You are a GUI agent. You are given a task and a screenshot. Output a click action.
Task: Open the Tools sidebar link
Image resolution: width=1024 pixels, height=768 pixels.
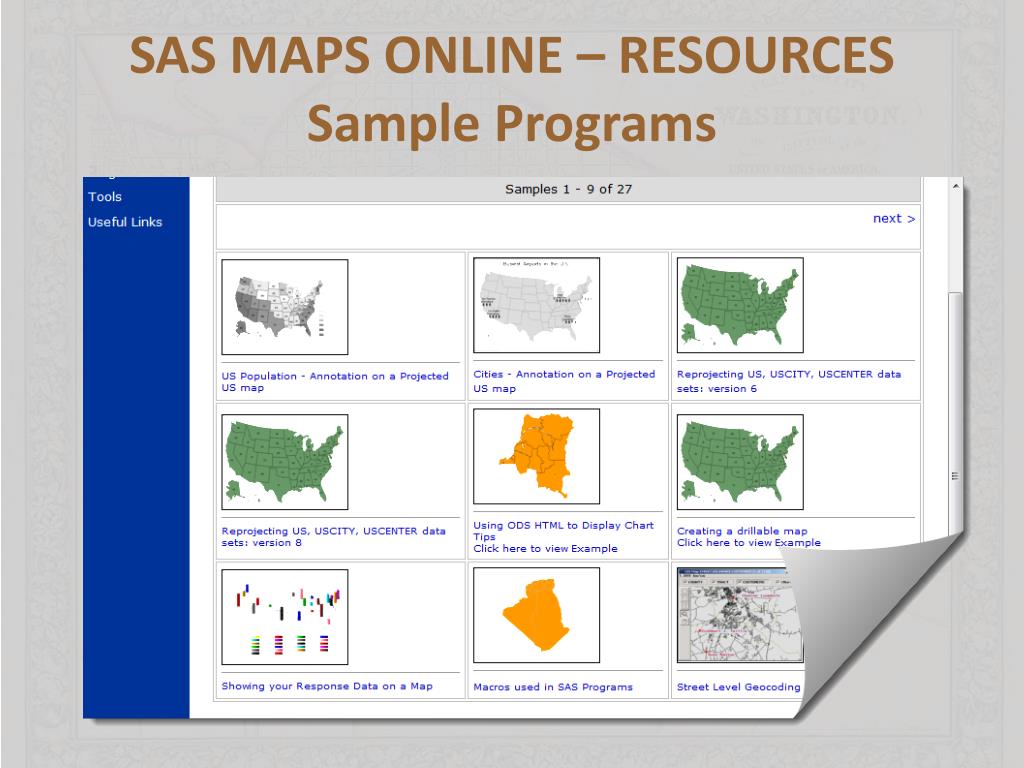(x=105, y=197)
